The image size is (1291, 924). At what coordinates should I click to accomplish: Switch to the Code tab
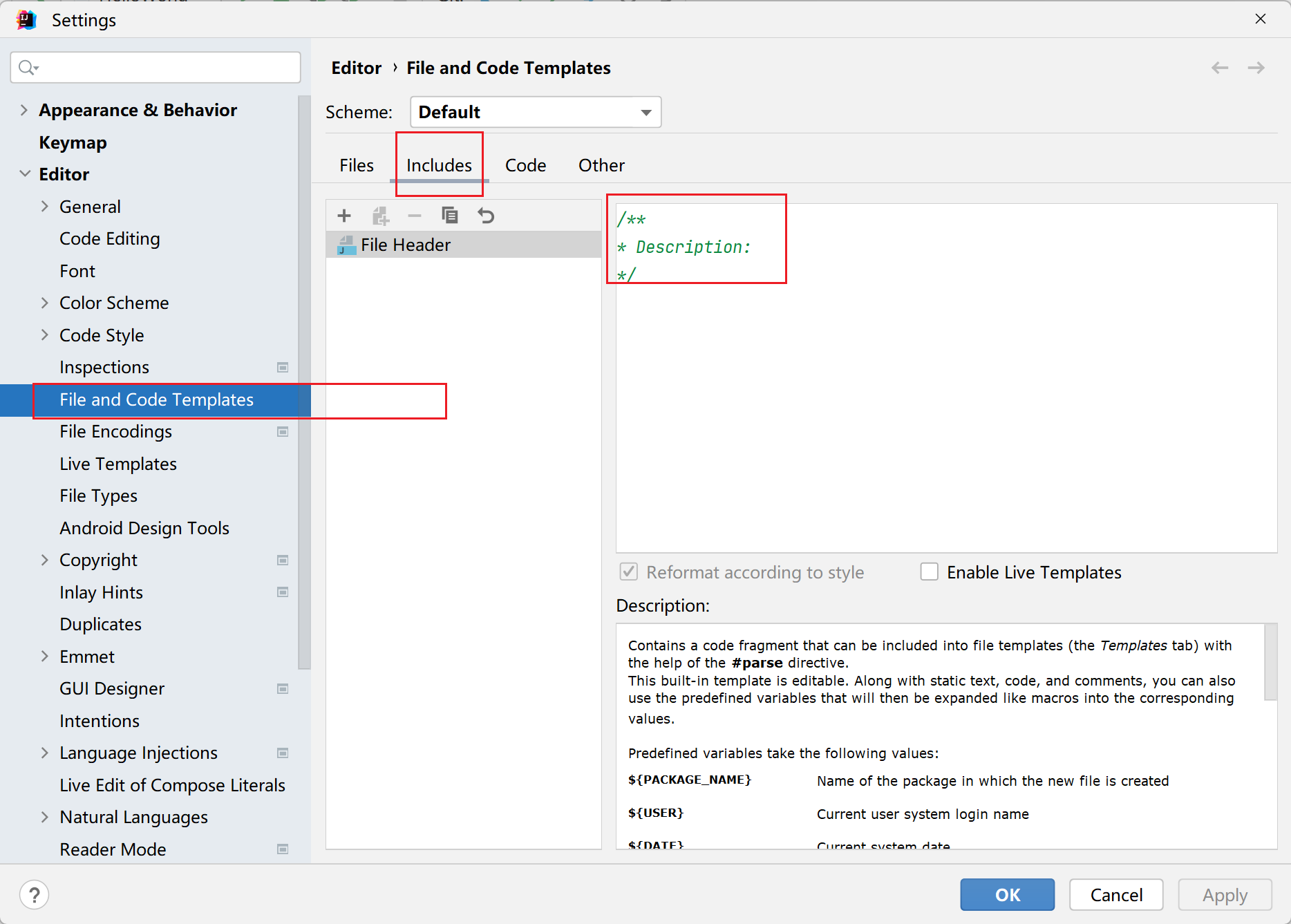[525, 166]
